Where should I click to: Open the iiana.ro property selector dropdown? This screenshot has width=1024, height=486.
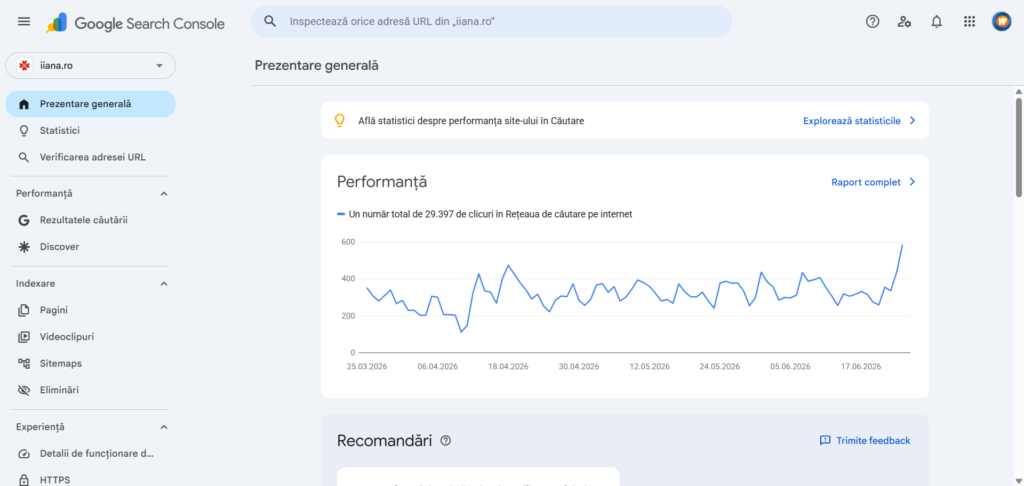pos(90,66)
